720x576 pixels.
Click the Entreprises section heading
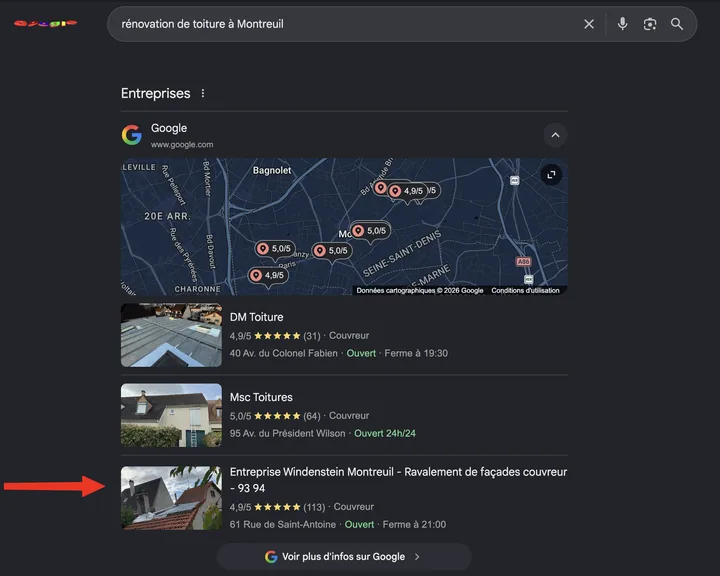coord(156,93)
